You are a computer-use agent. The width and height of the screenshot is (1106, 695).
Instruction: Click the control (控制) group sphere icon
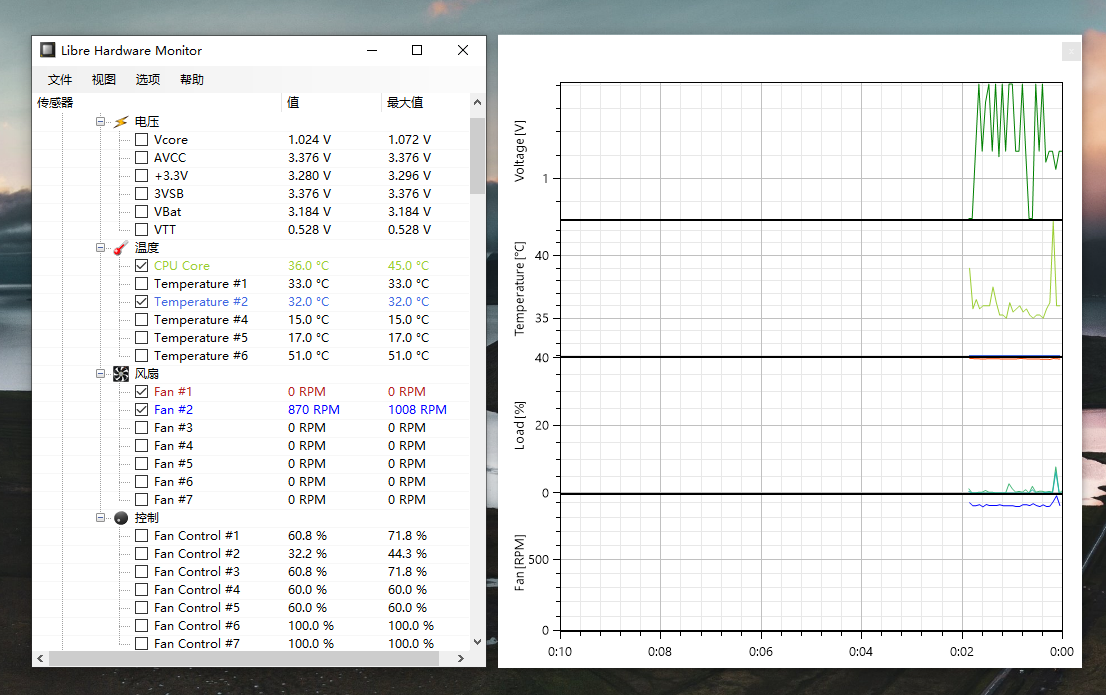(x=121, y=518)
